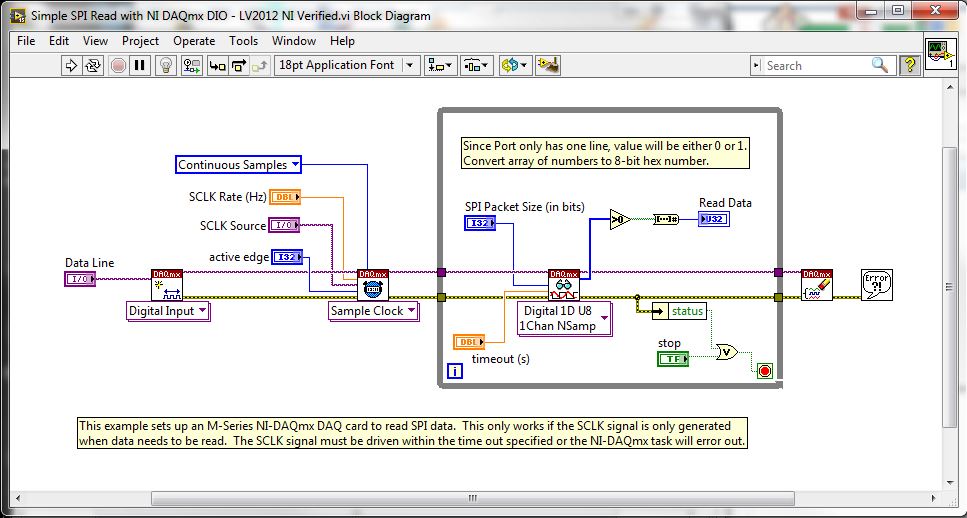Select the DAQmx Clear Task node

tap(817, 285)
